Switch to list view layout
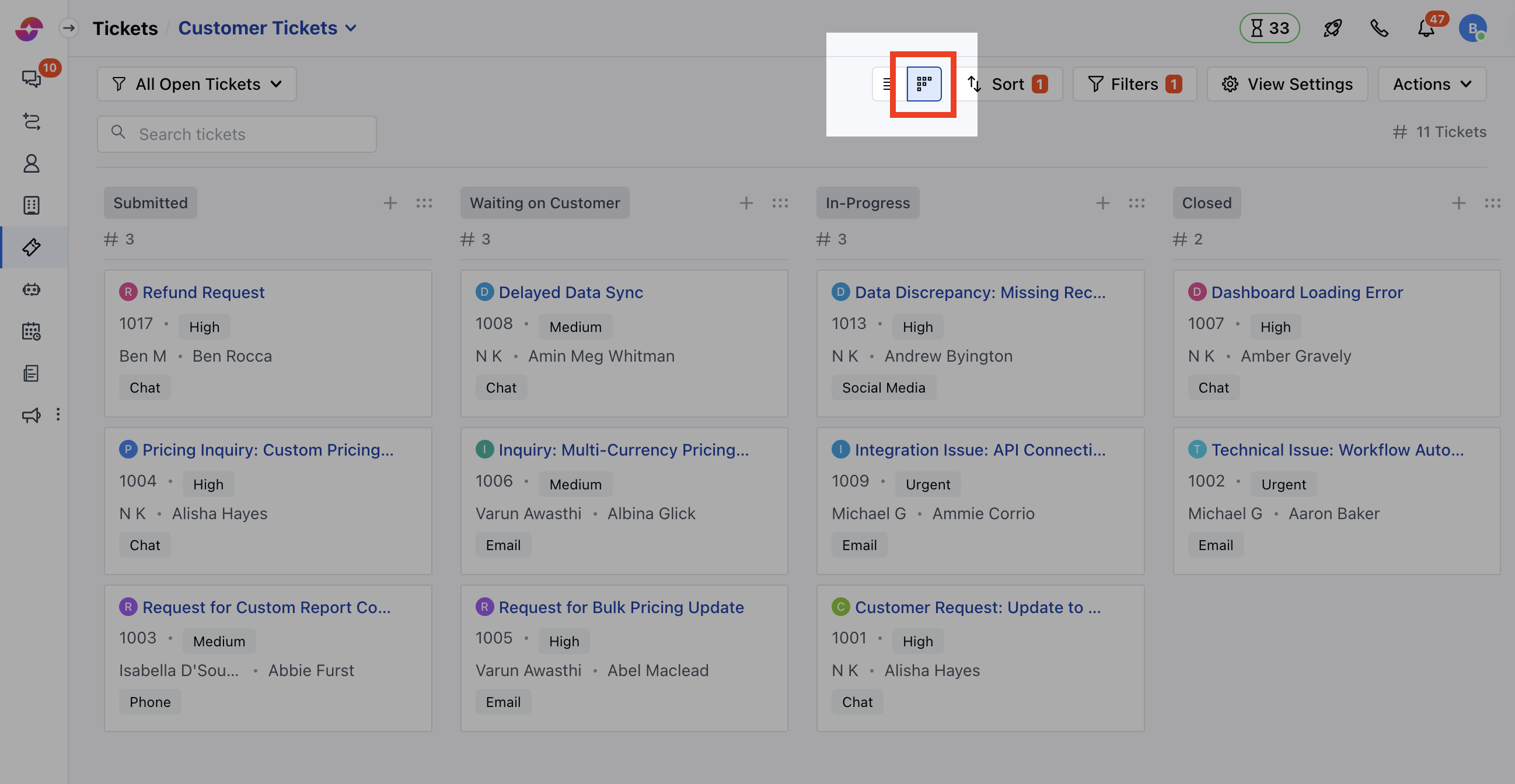The height and width of the screenshot is (784, 1515). [x=887, y=84]
